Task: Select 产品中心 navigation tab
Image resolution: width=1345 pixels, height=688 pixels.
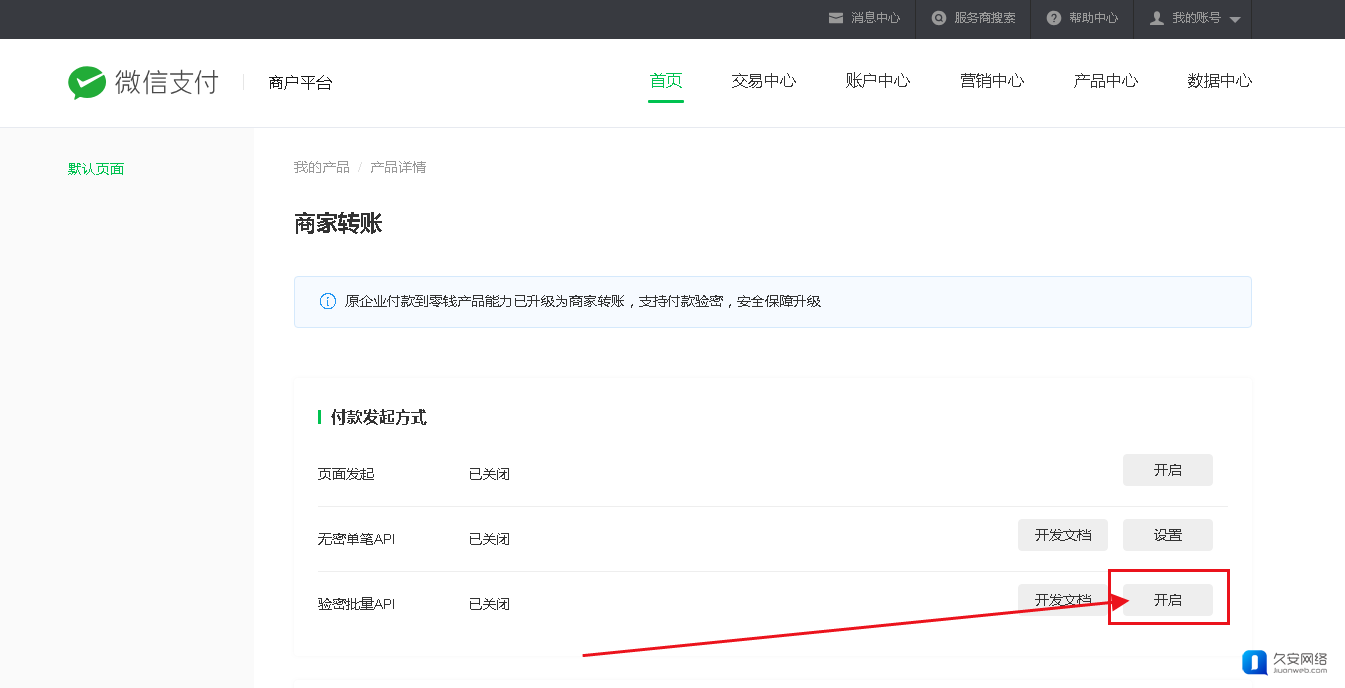Action: (1106, 81)
